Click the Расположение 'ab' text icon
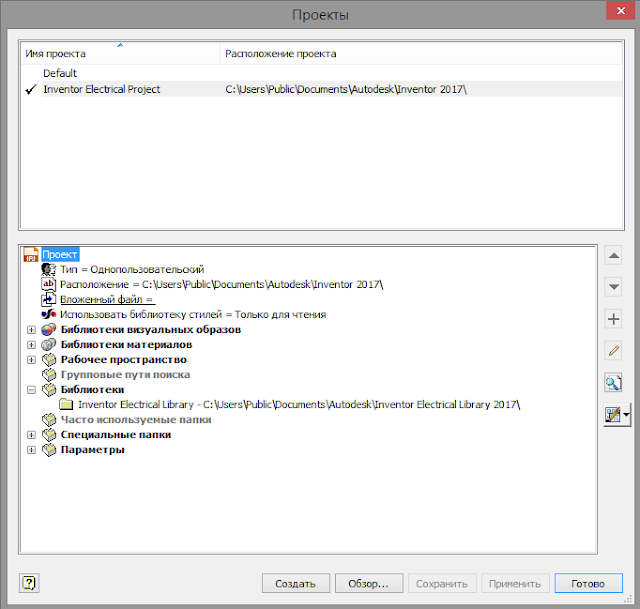Screen dimensions: 640x609 tap(49, 284)
